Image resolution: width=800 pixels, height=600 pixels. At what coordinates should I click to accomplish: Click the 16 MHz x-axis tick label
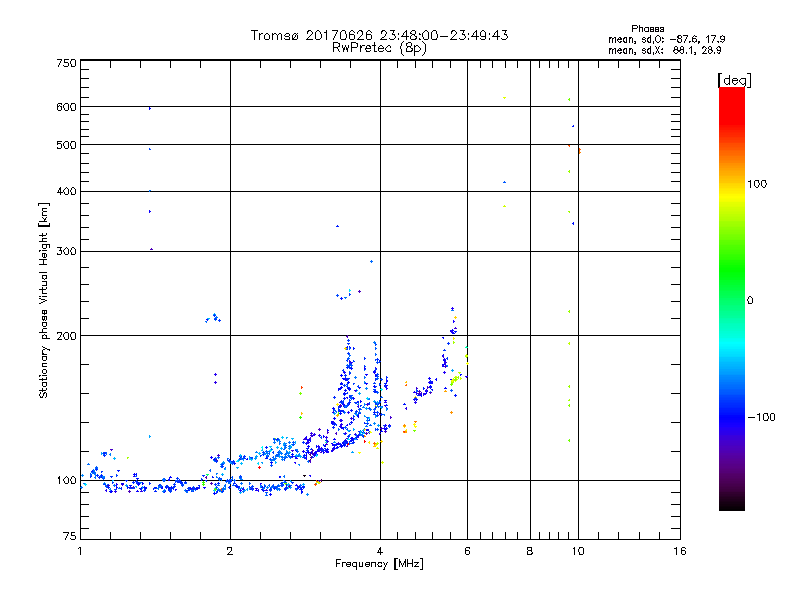coord(679,552)
